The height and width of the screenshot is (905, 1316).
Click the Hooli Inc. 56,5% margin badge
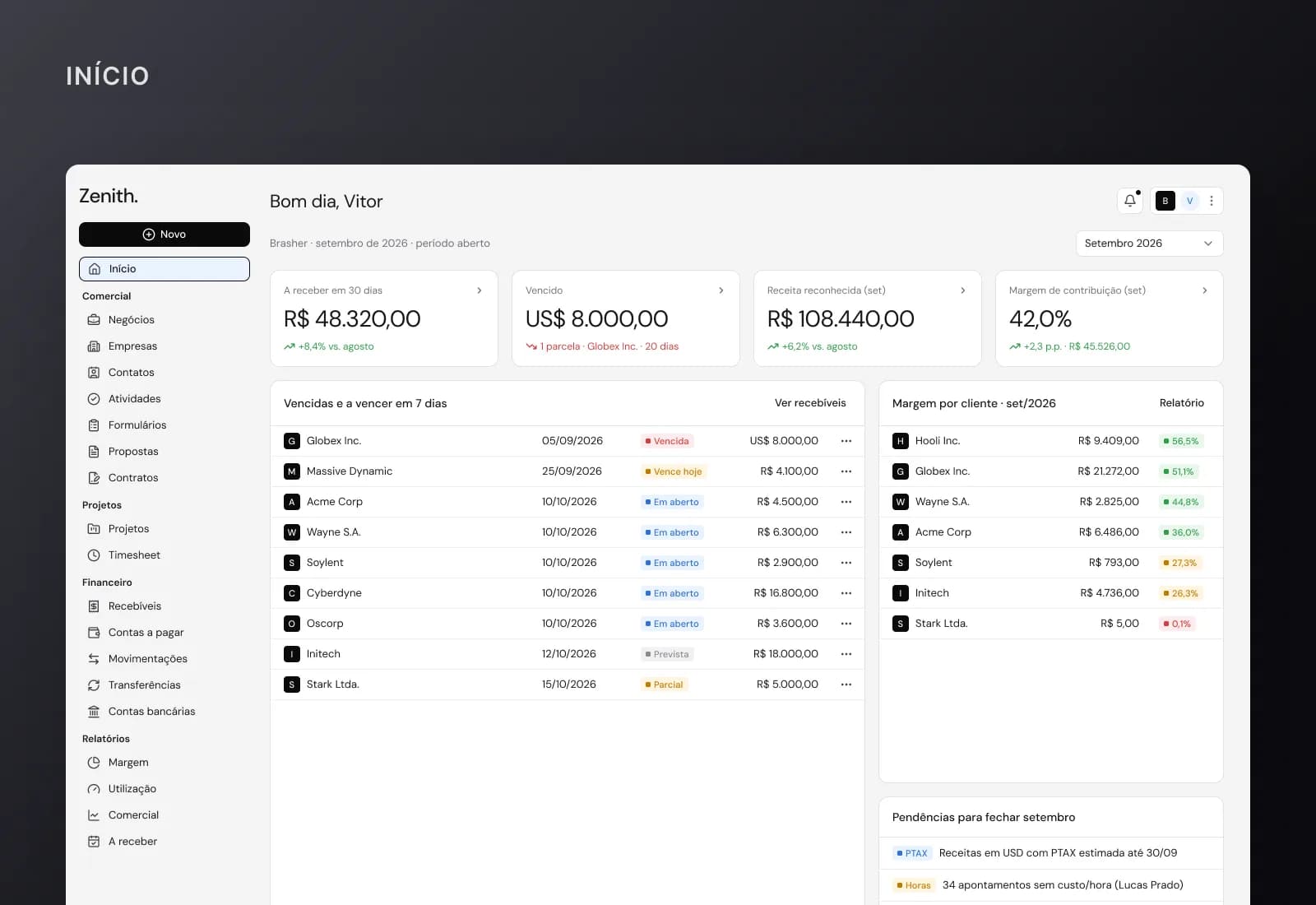click(1181, 441)
